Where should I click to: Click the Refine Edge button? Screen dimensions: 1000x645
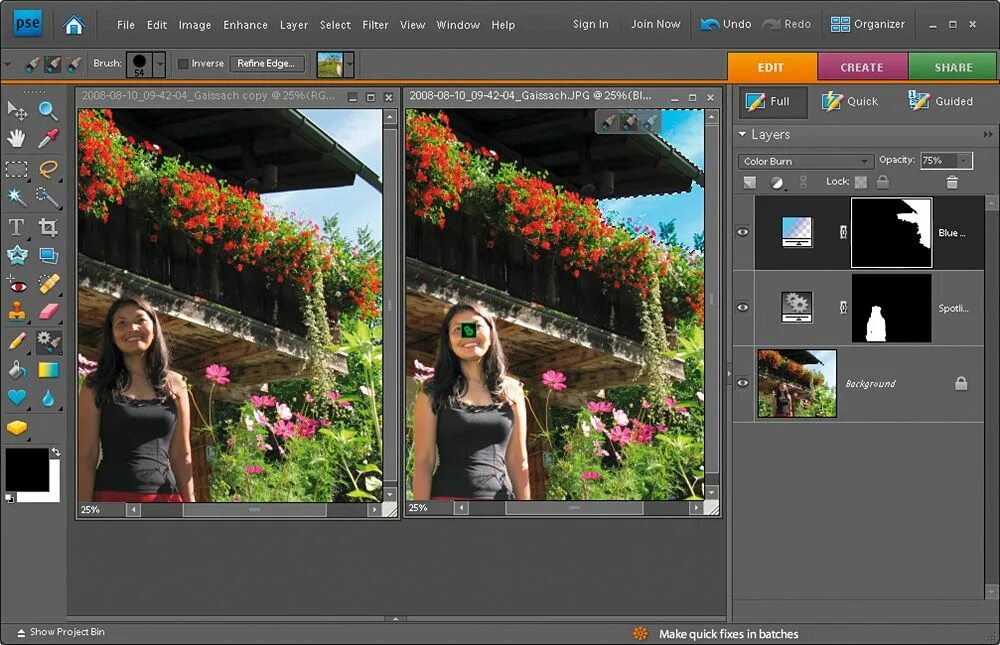tap(266, 63)
